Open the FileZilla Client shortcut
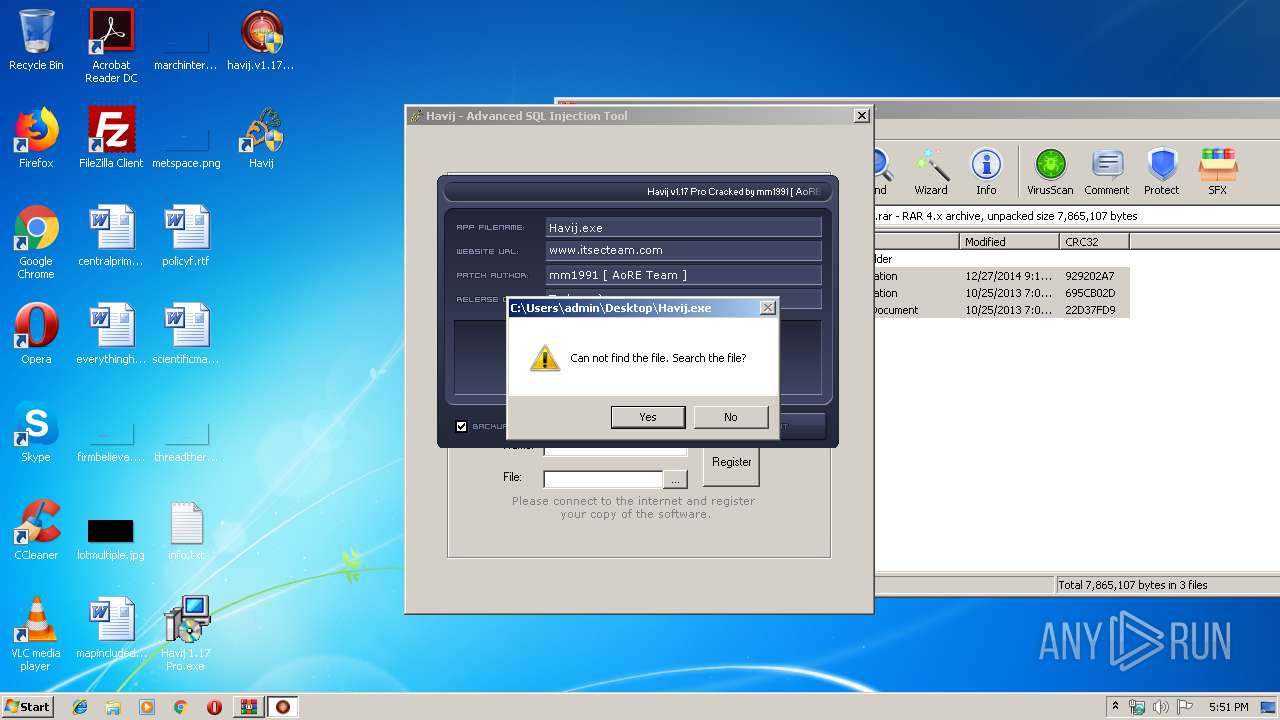The image size is (1280, 720). 111,138
